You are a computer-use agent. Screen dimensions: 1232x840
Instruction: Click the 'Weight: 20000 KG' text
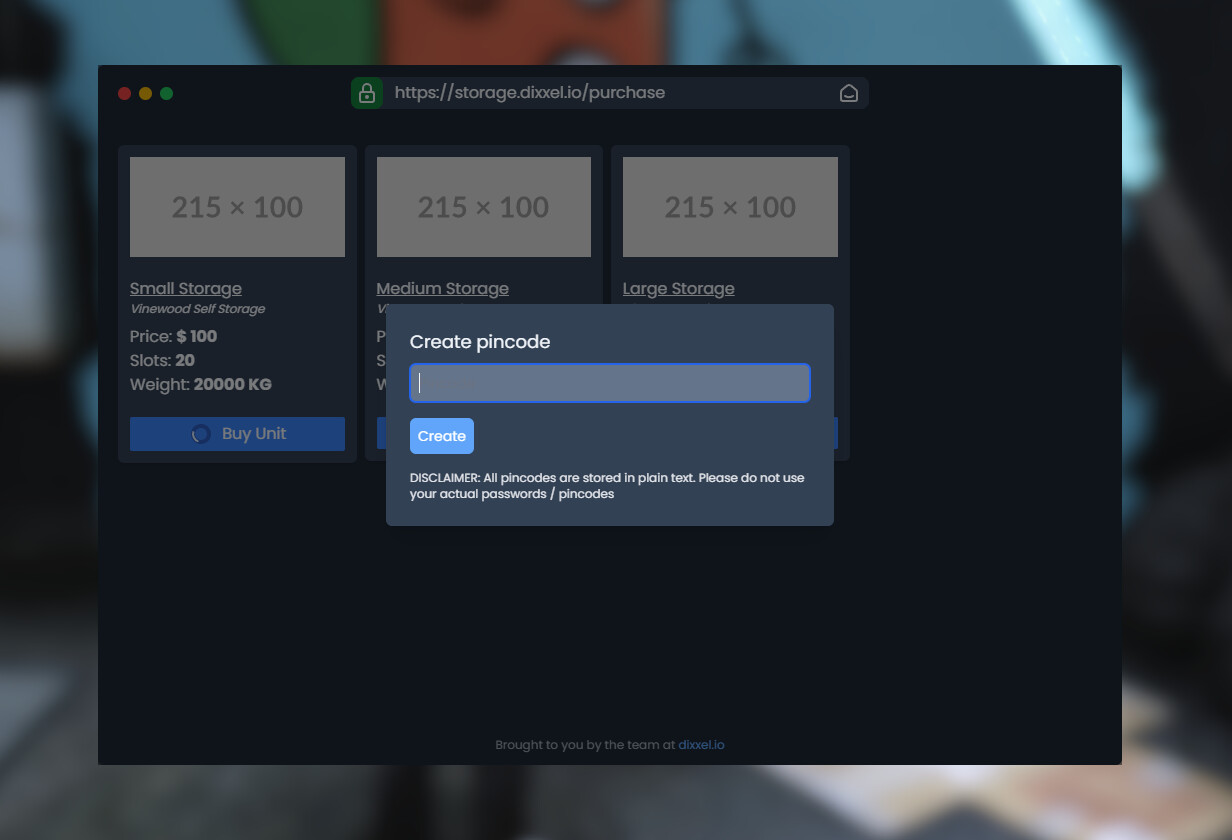pyautogui.click(x=200, y=384)
